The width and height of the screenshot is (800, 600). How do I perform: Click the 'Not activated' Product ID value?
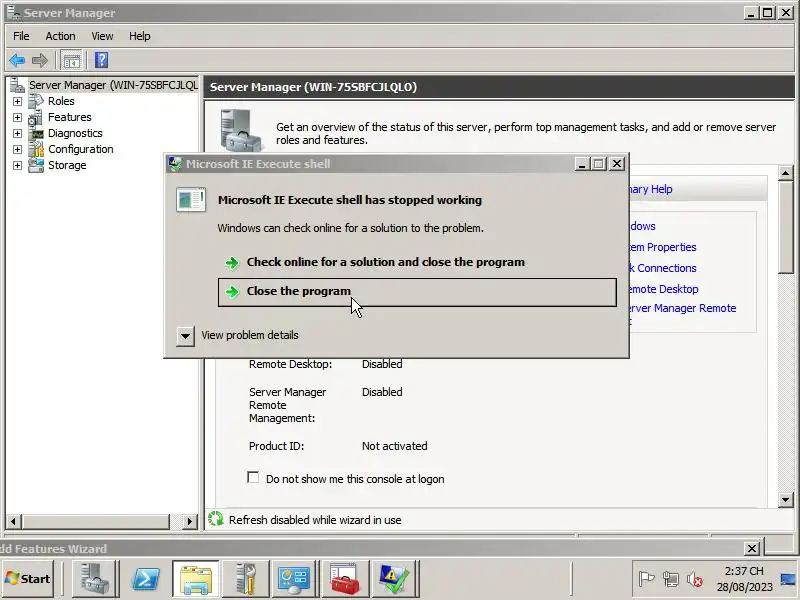[x=394, y=446]
